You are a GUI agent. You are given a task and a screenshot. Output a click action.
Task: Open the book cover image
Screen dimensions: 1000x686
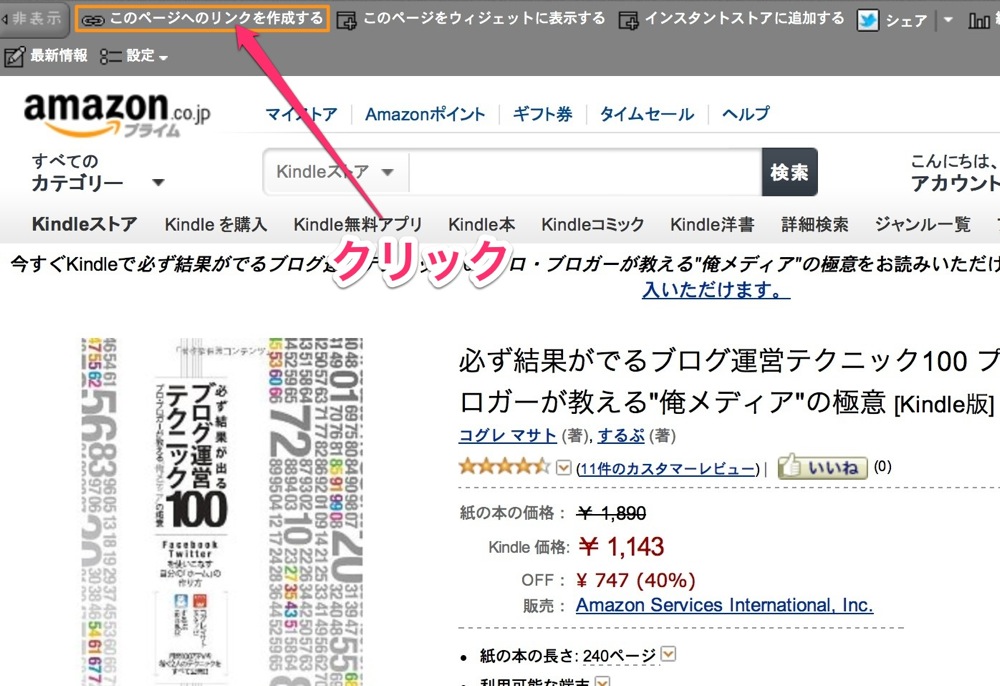[x=222, y=511]
